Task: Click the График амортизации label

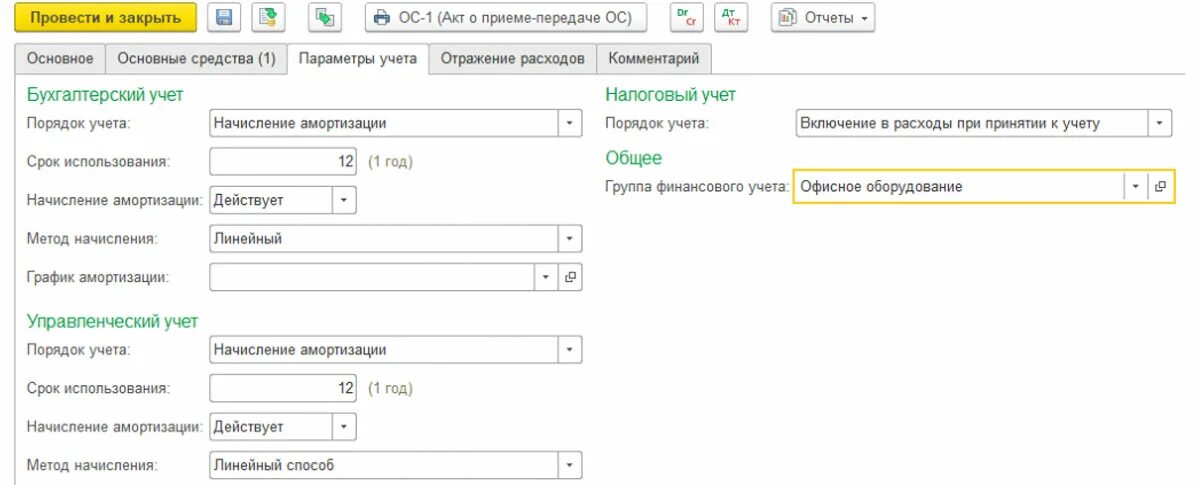Action: 97,277
